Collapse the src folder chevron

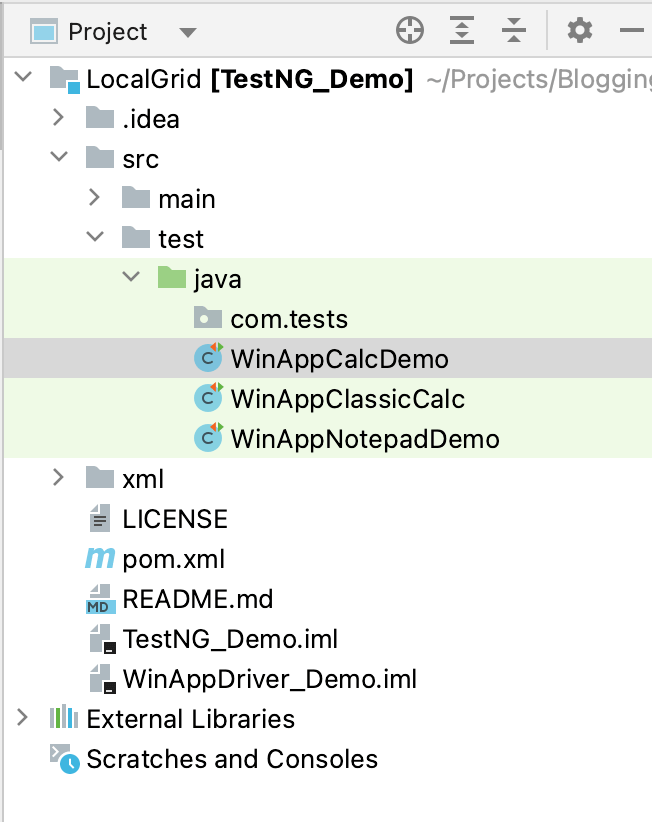click(59, 156)
